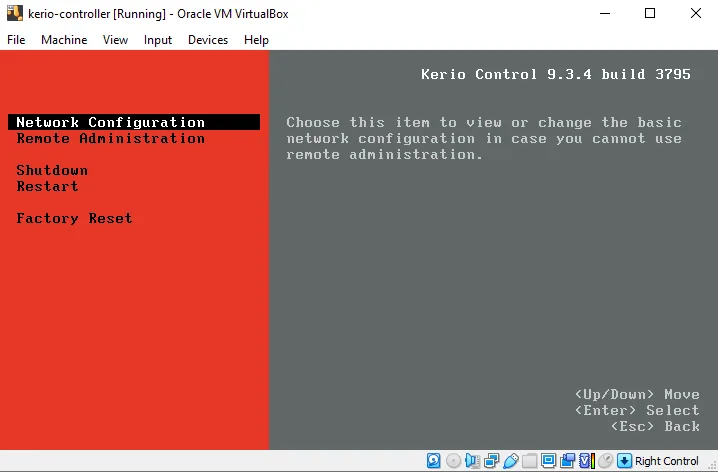Click the <Up/Down> Move hint
The image size is (718, 472).
[637, 394]
